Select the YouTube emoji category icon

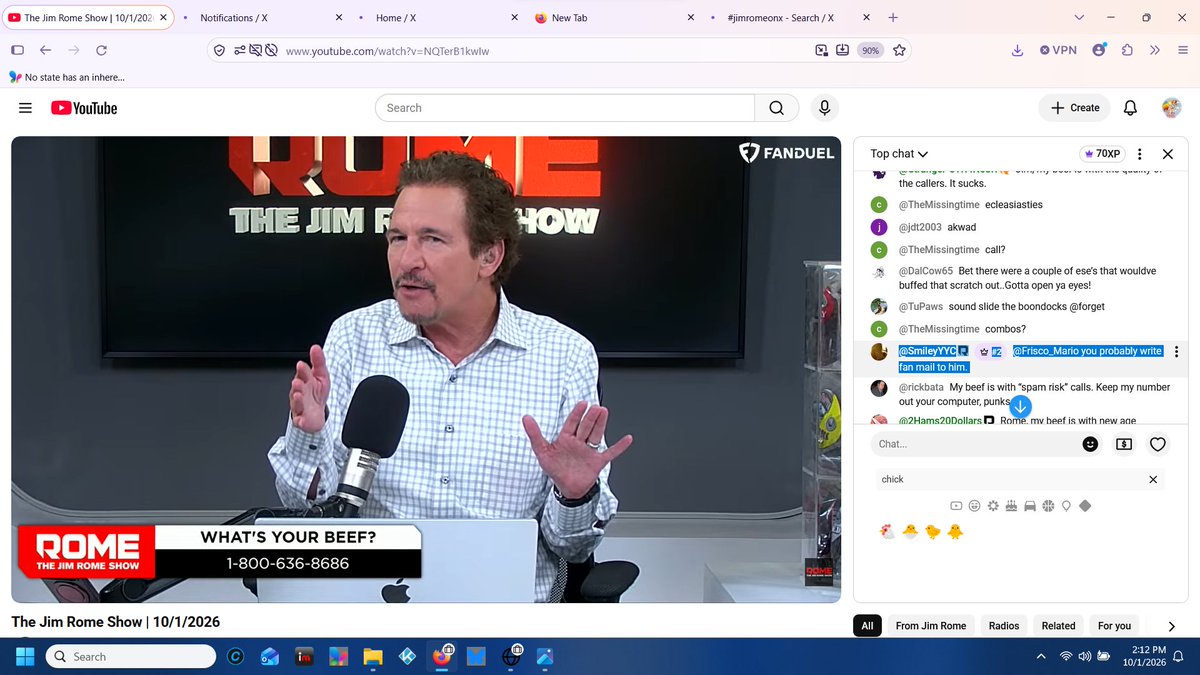[957, 506]
